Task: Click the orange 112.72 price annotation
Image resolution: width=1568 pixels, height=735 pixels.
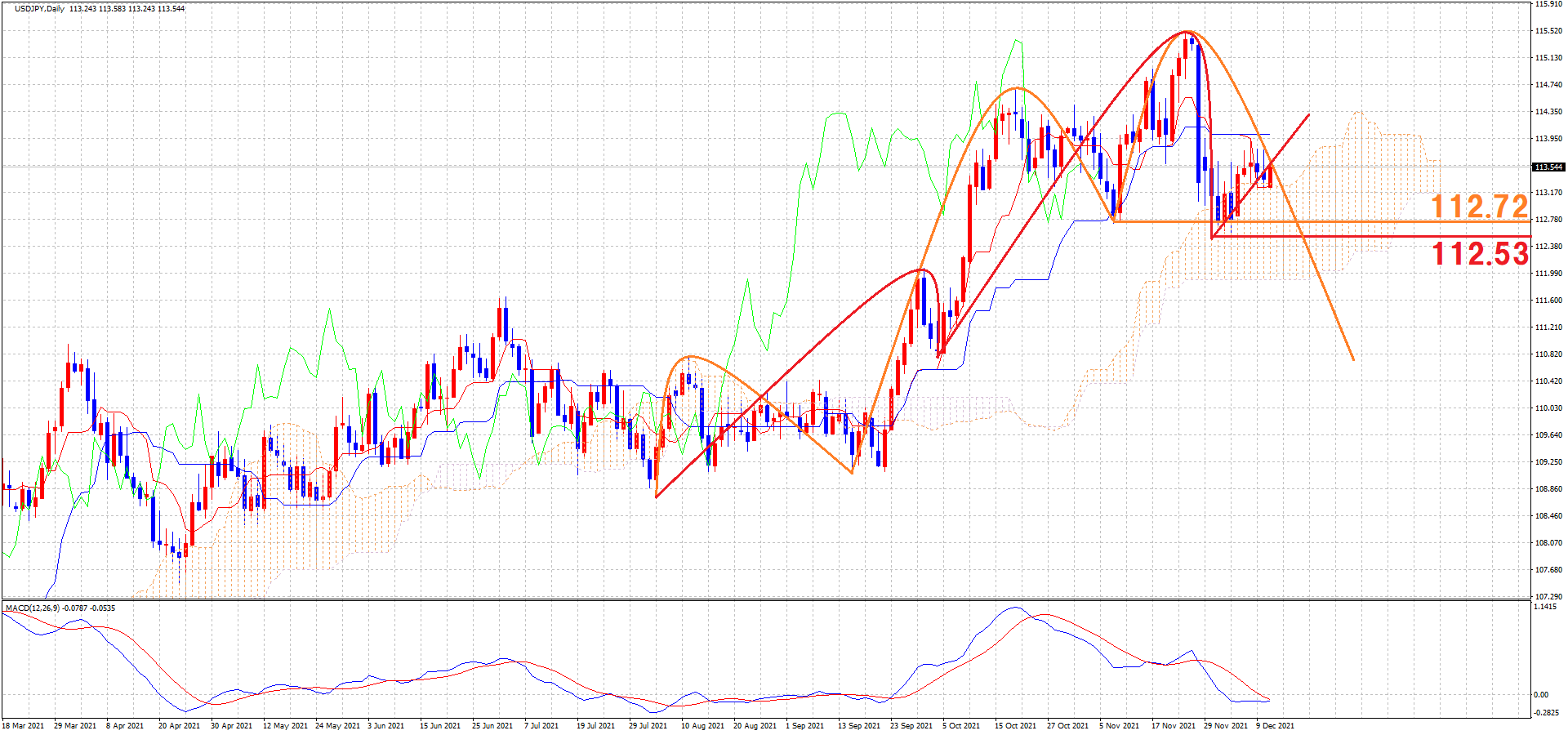Action: click(1479, 206)
